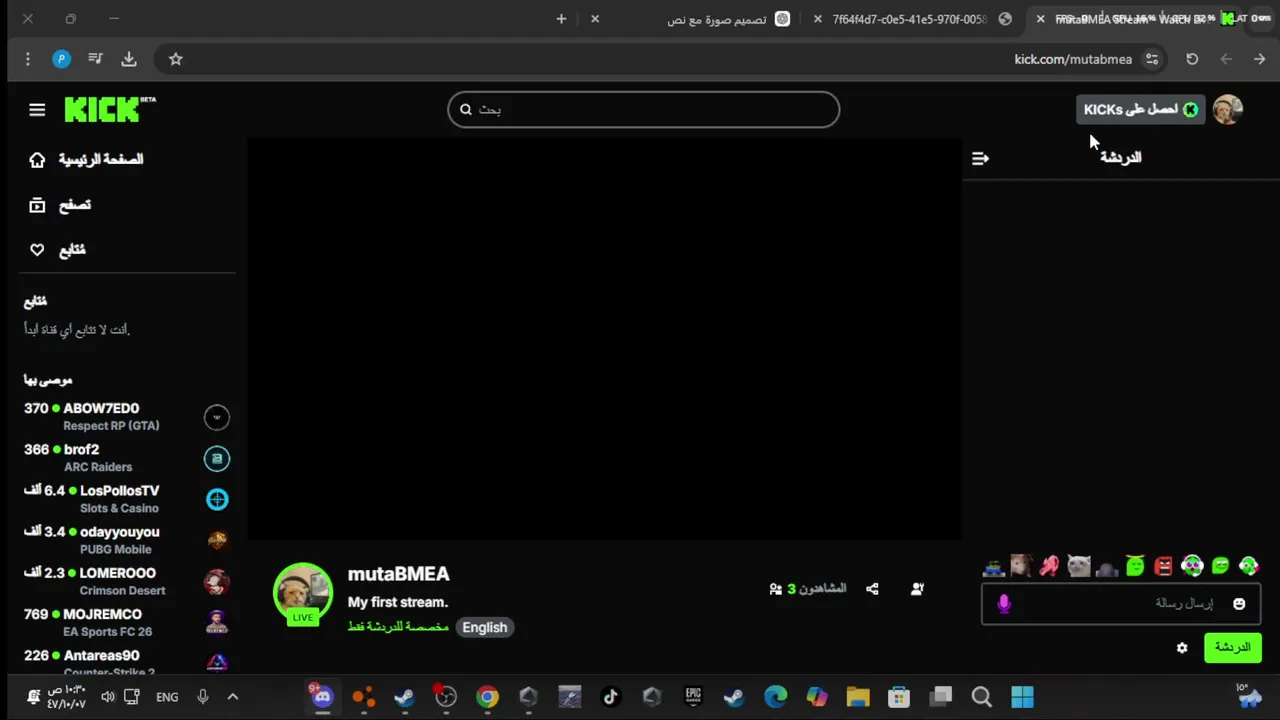The width and height of the screenshot is (1280, 720).
Task: Bookmark this page with the star icon
Action: pos(176,59)
